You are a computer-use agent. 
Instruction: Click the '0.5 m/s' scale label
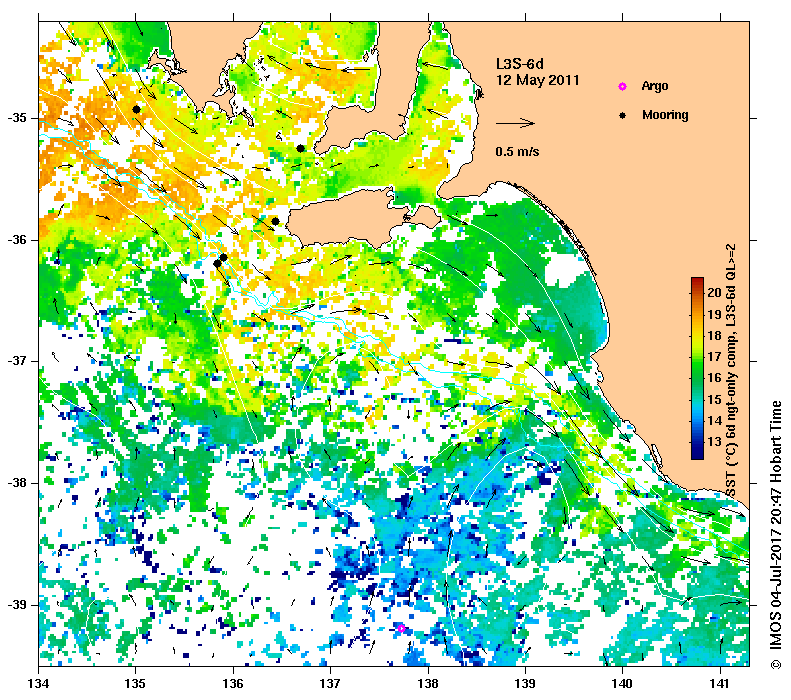[x=517, y=151]
